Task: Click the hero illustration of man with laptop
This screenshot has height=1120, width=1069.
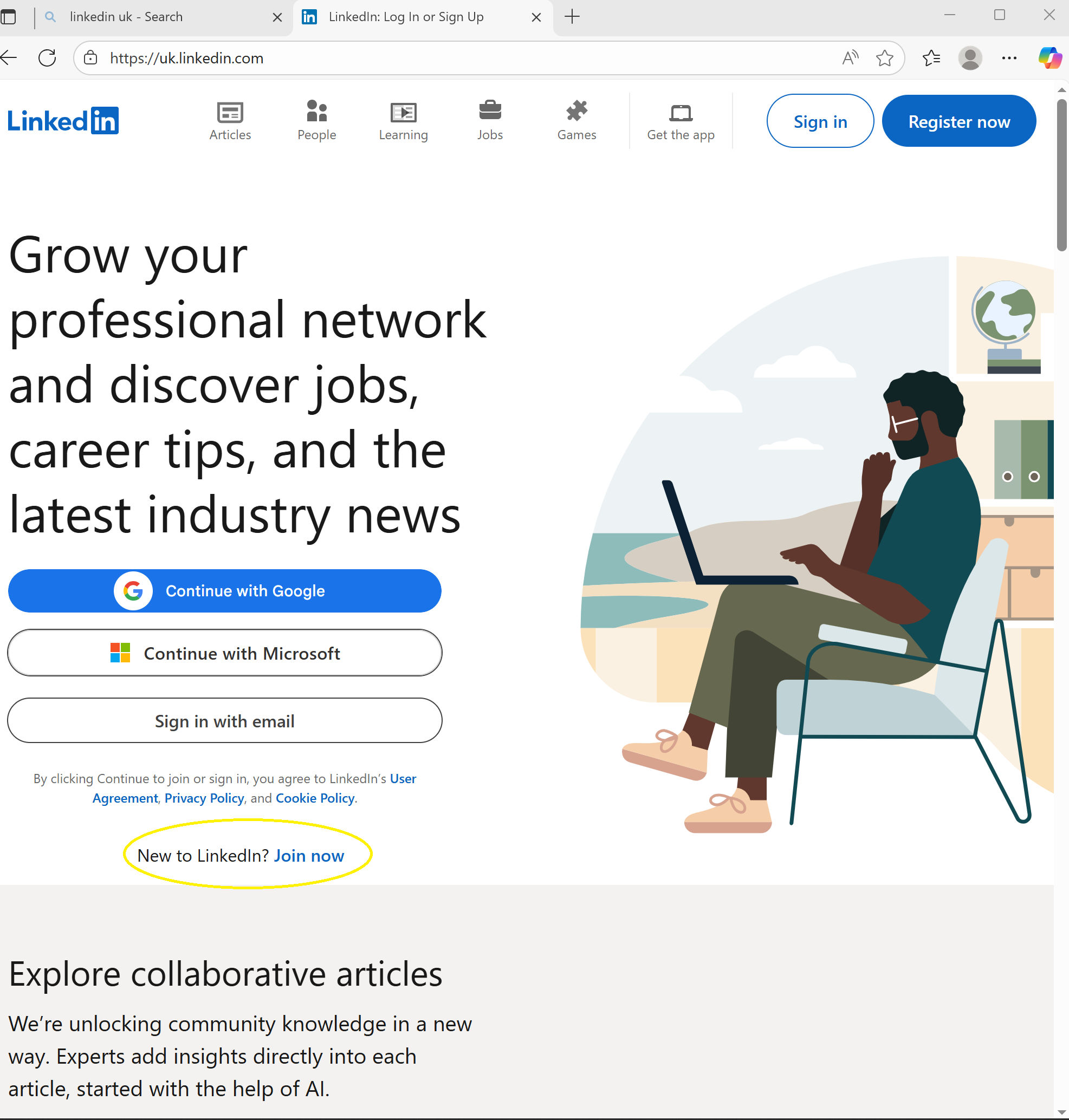Action: (817, 545)
